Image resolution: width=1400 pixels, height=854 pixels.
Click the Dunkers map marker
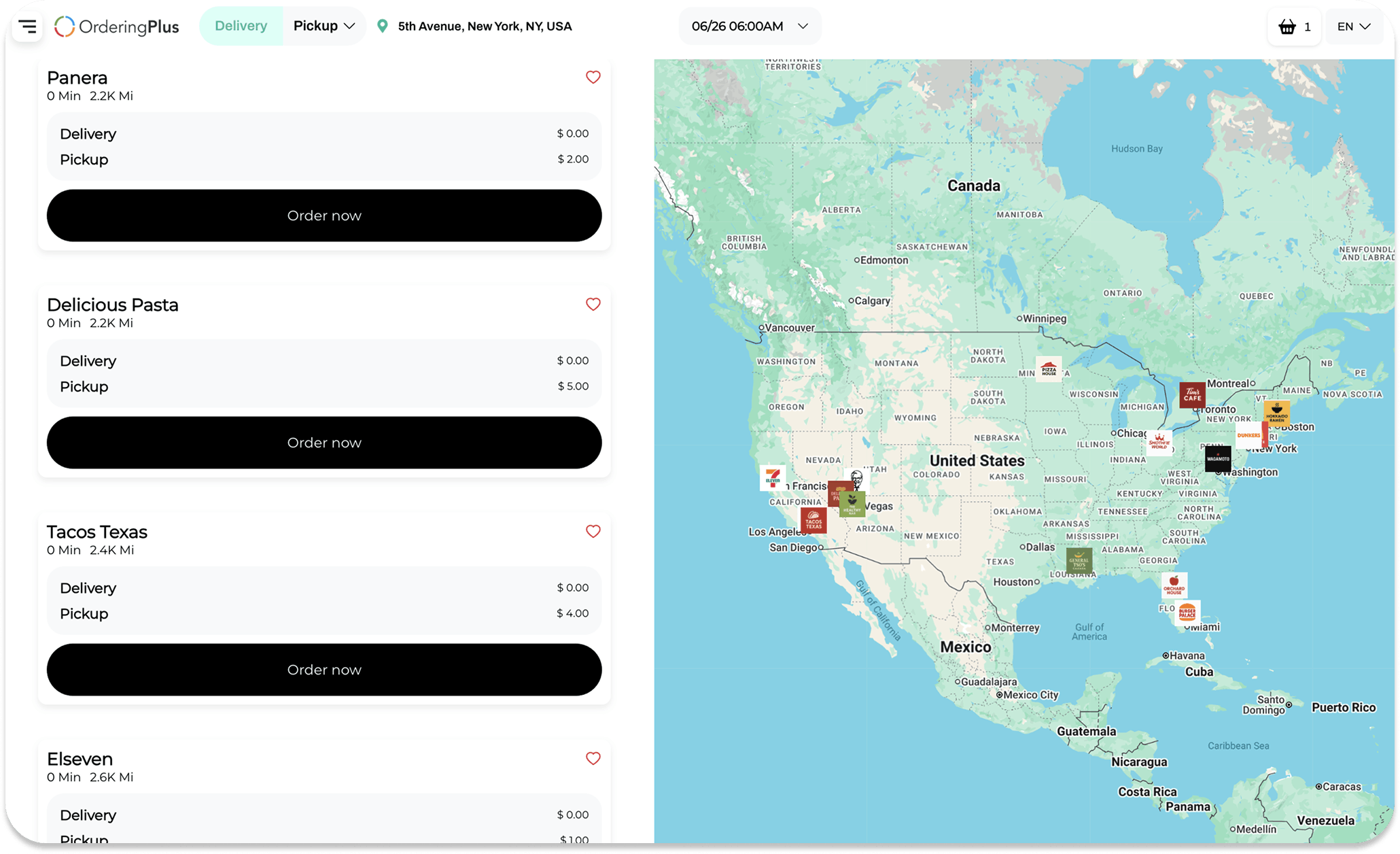[1249, 436]
